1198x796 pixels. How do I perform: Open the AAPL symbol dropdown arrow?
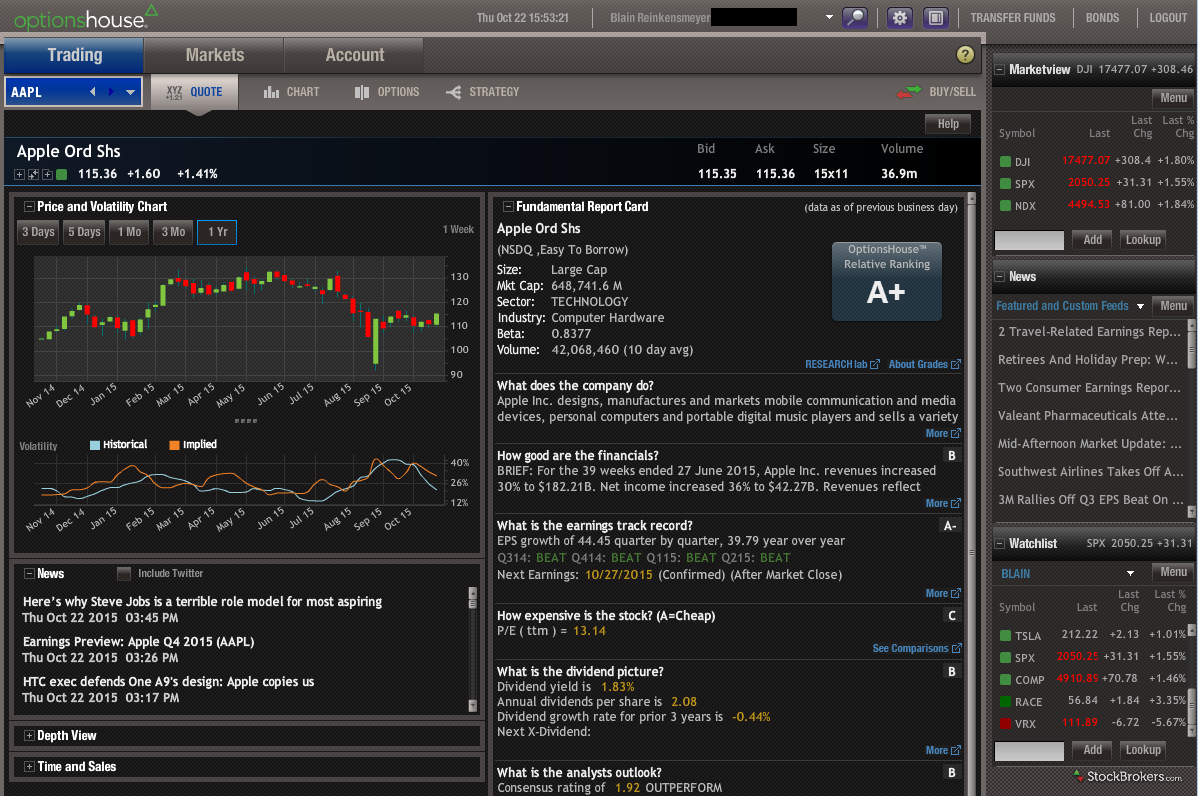pos(131,92)
